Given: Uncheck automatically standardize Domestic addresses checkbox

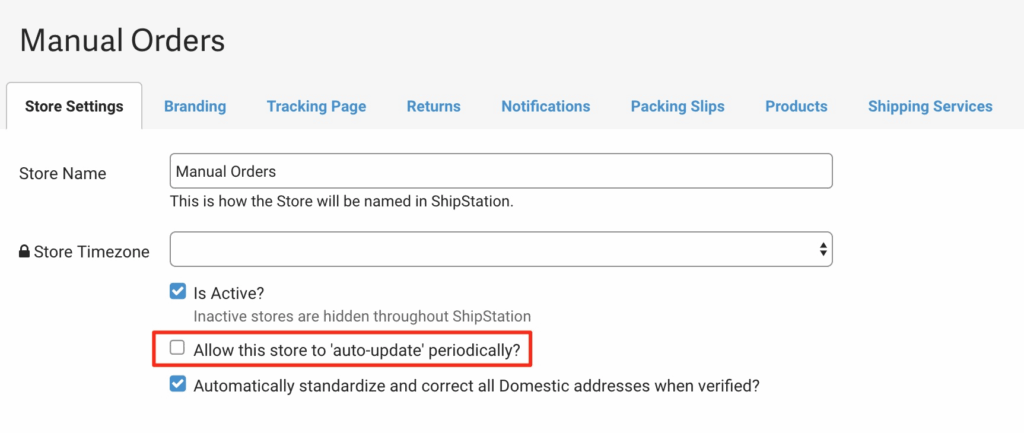Looking at the screenshot, I should click(x=178, y=384).
